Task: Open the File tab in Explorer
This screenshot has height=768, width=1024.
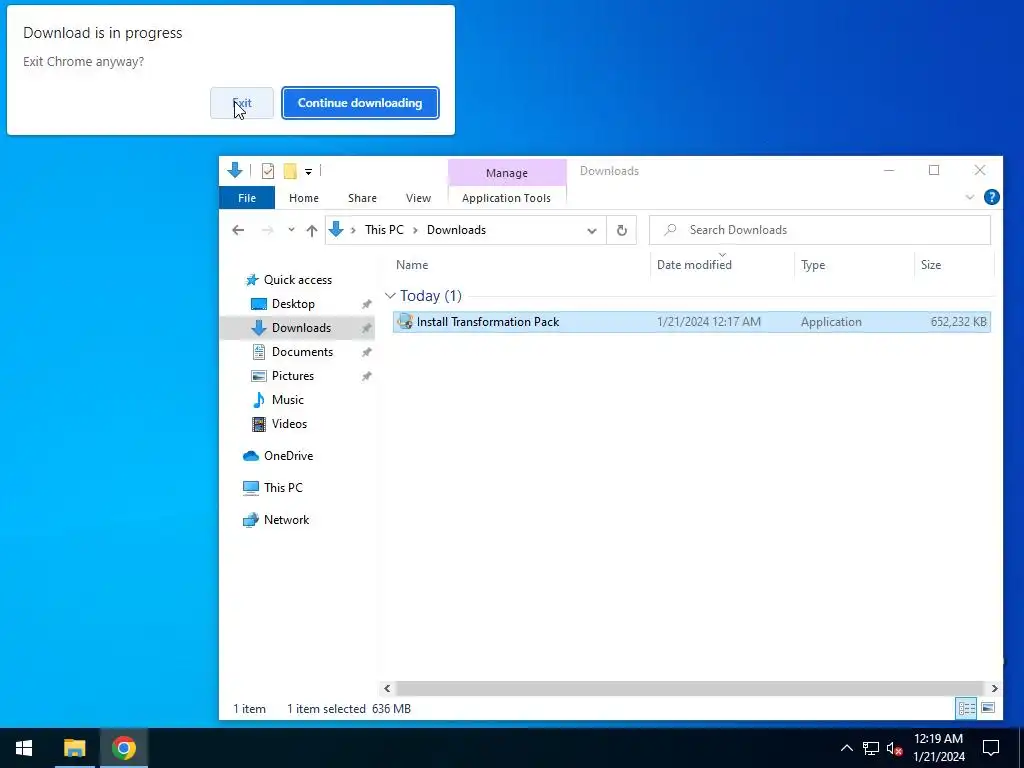Action: click(x=247, y=198)
